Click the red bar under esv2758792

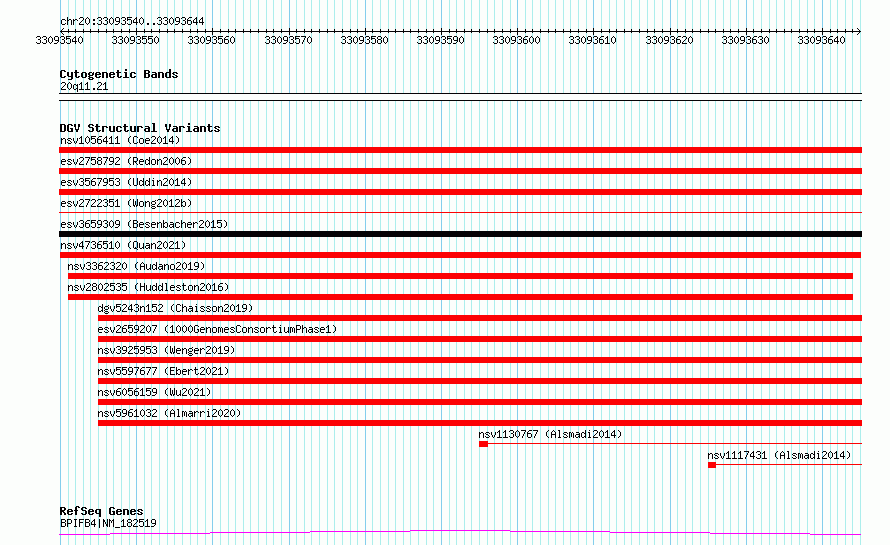point(460,171)
